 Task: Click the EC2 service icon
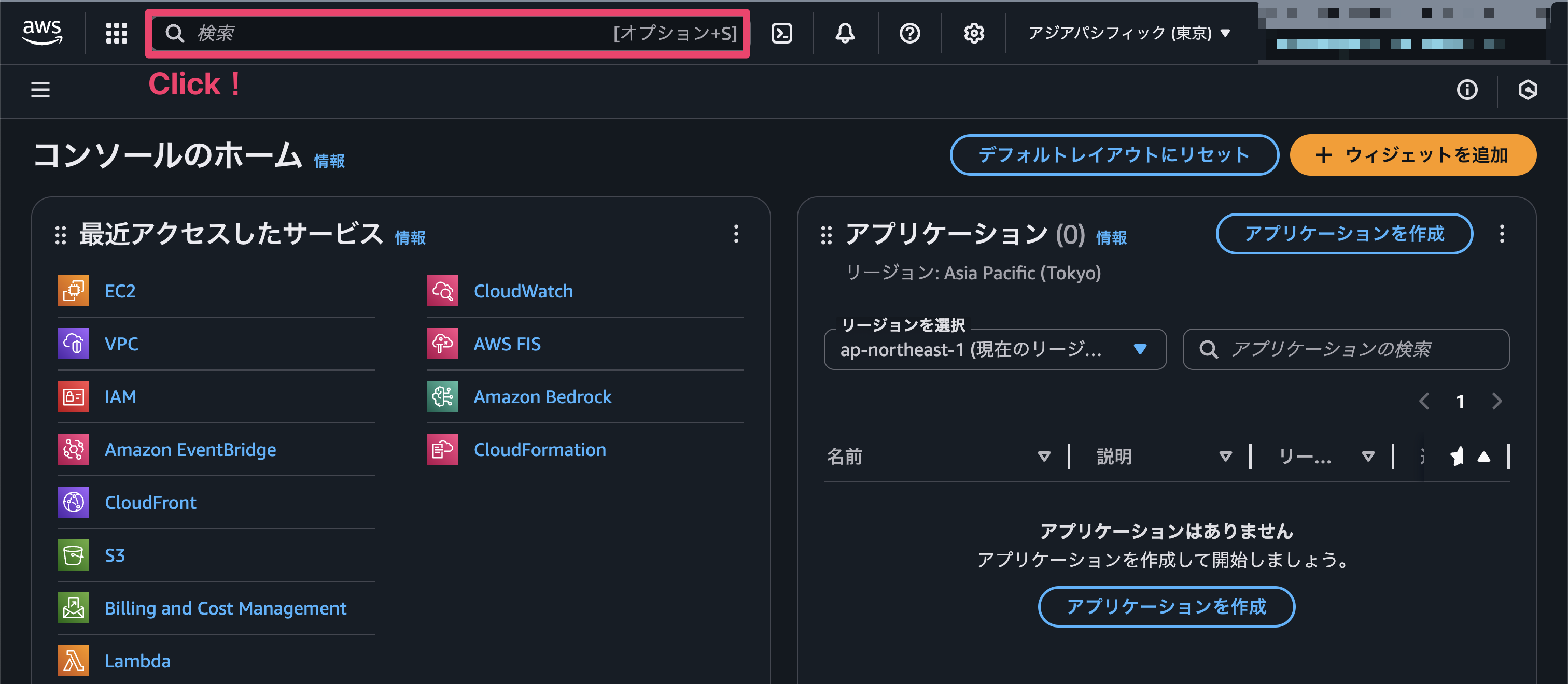[73, 290]
